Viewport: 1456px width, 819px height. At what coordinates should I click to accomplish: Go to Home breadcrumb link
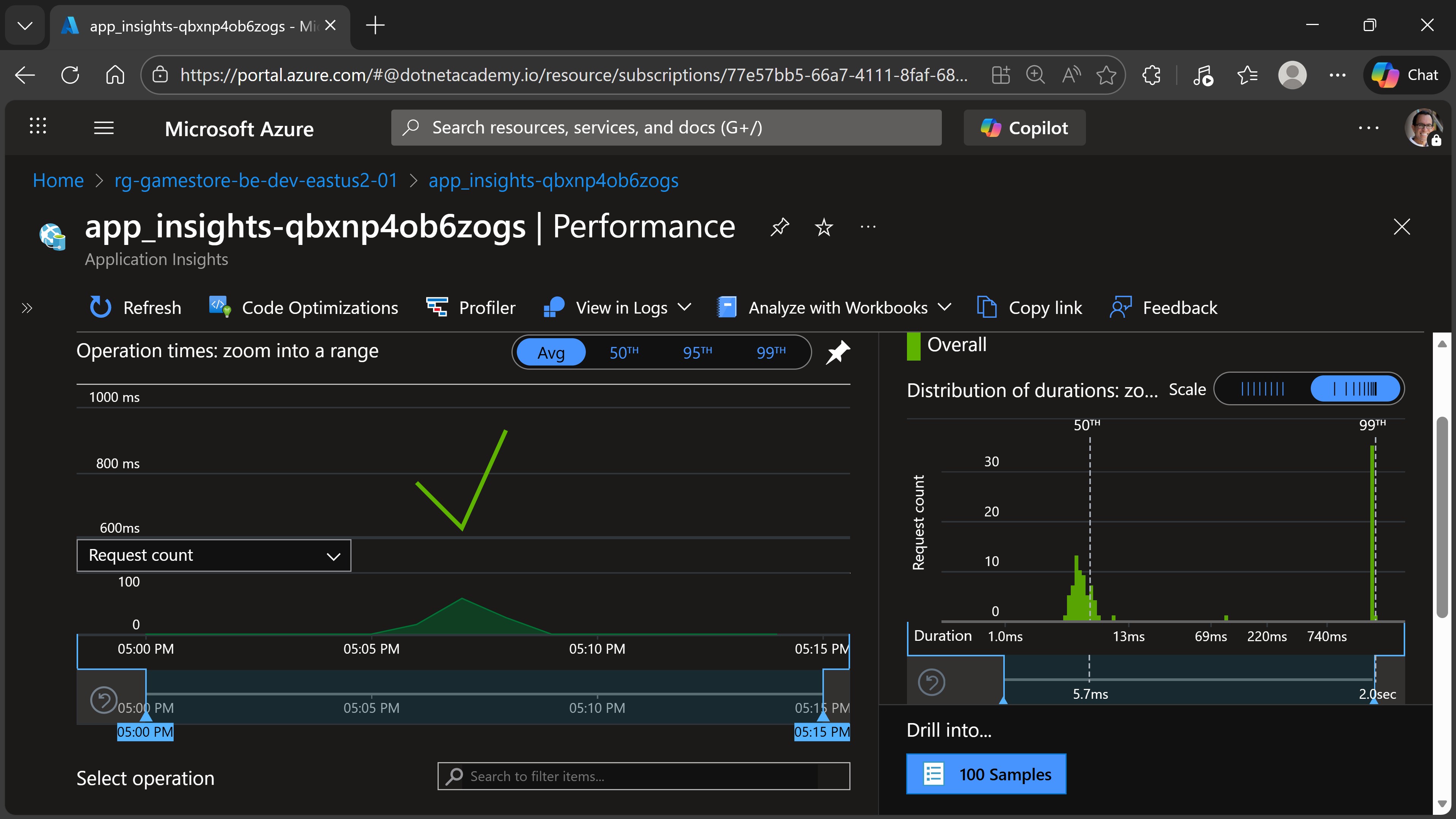pos(58,180)
